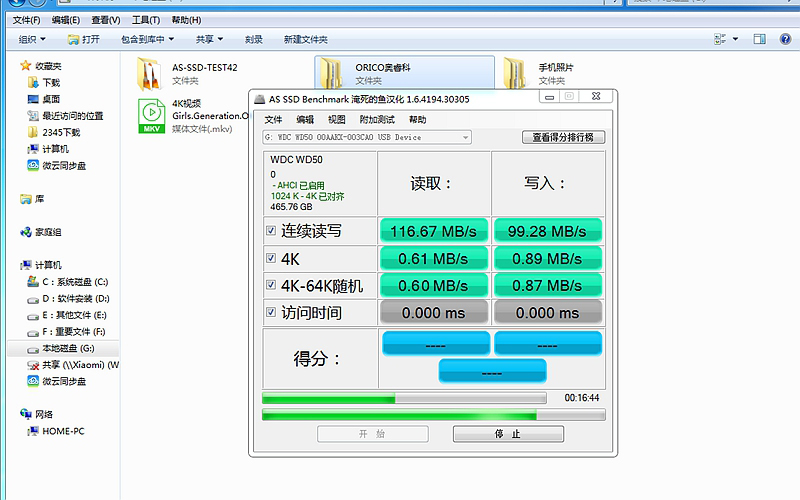Open 共享 dropdown in Explorer toolbar
This screenshot has width=800, height=500.
tap(210, 39)
